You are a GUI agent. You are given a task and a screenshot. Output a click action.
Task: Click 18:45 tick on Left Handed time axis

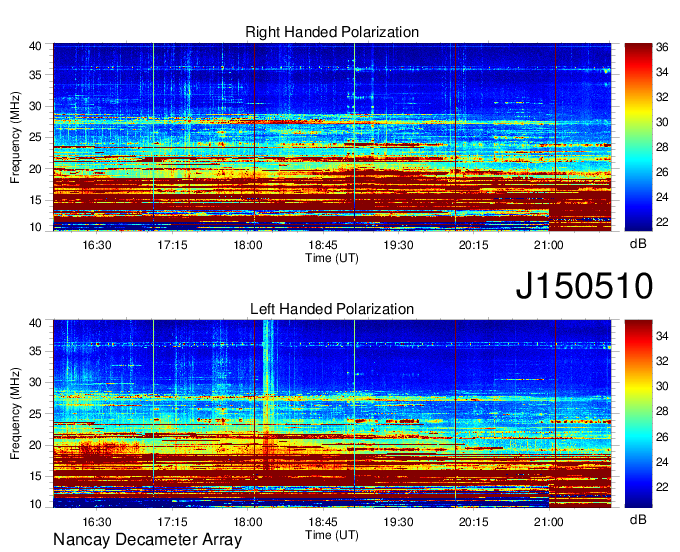pos(323,522)
